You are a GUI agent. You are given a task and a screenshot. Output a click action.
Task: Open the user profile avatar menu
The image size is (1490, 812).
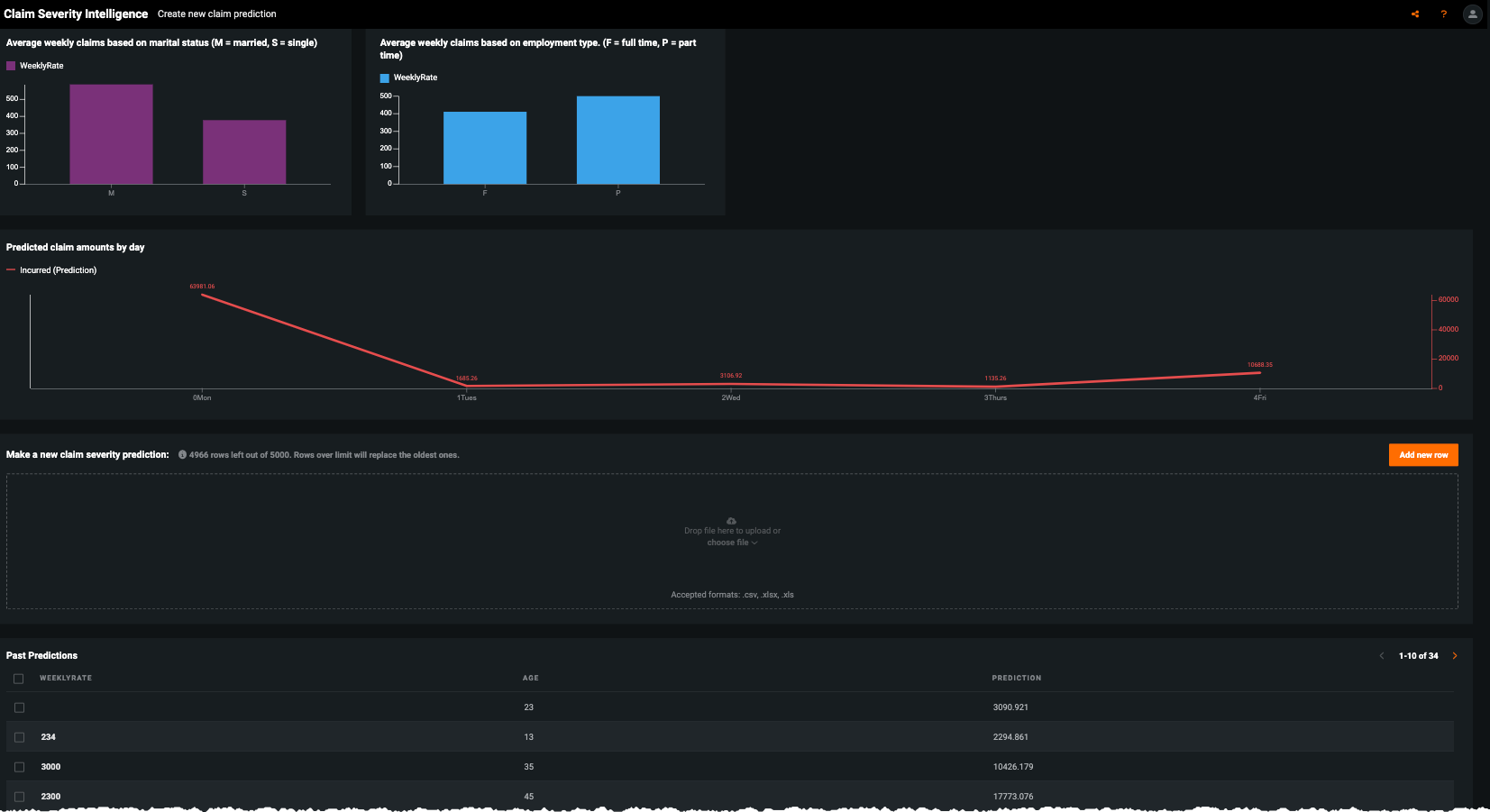point(1472,14)
